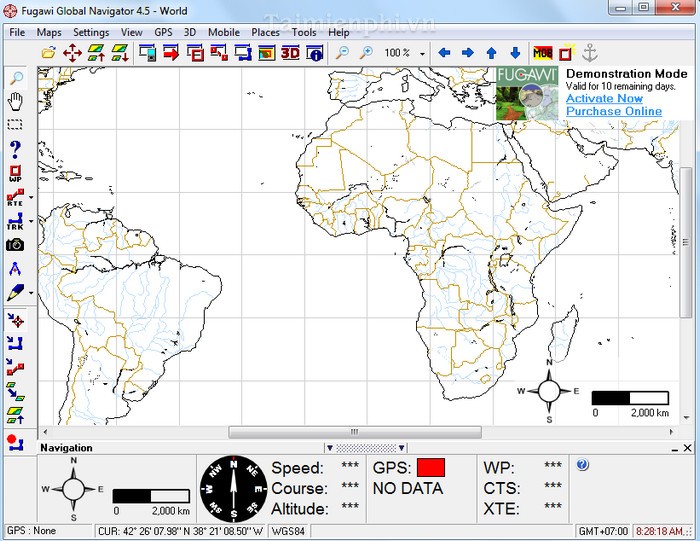
Task: Click the red dot track record icon
Action: tap(15, 442)
